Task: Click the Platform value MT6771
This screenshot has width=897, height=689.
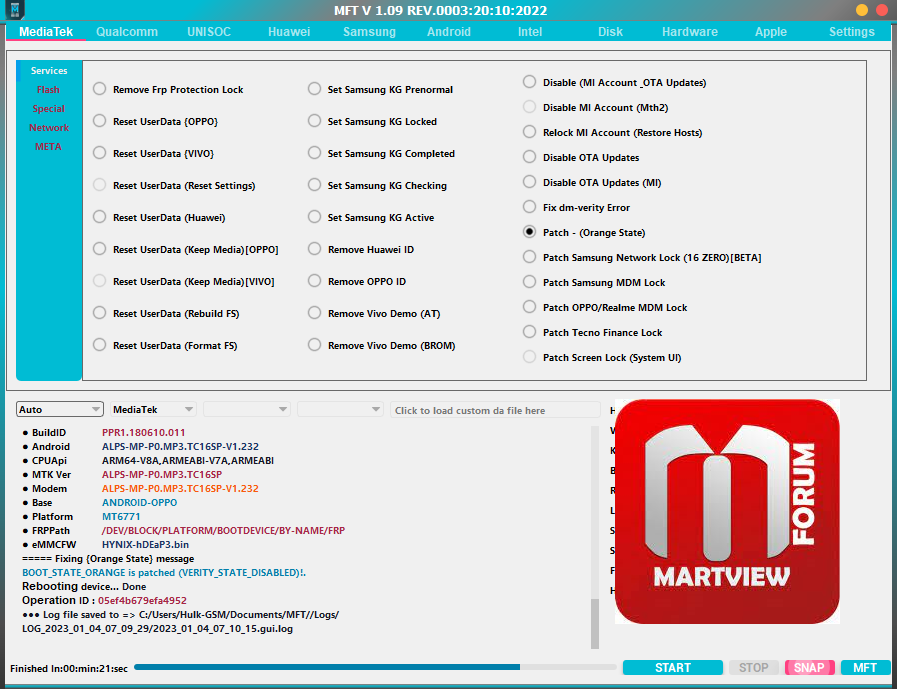Action: pyautogui.click(x=121, y=517)
